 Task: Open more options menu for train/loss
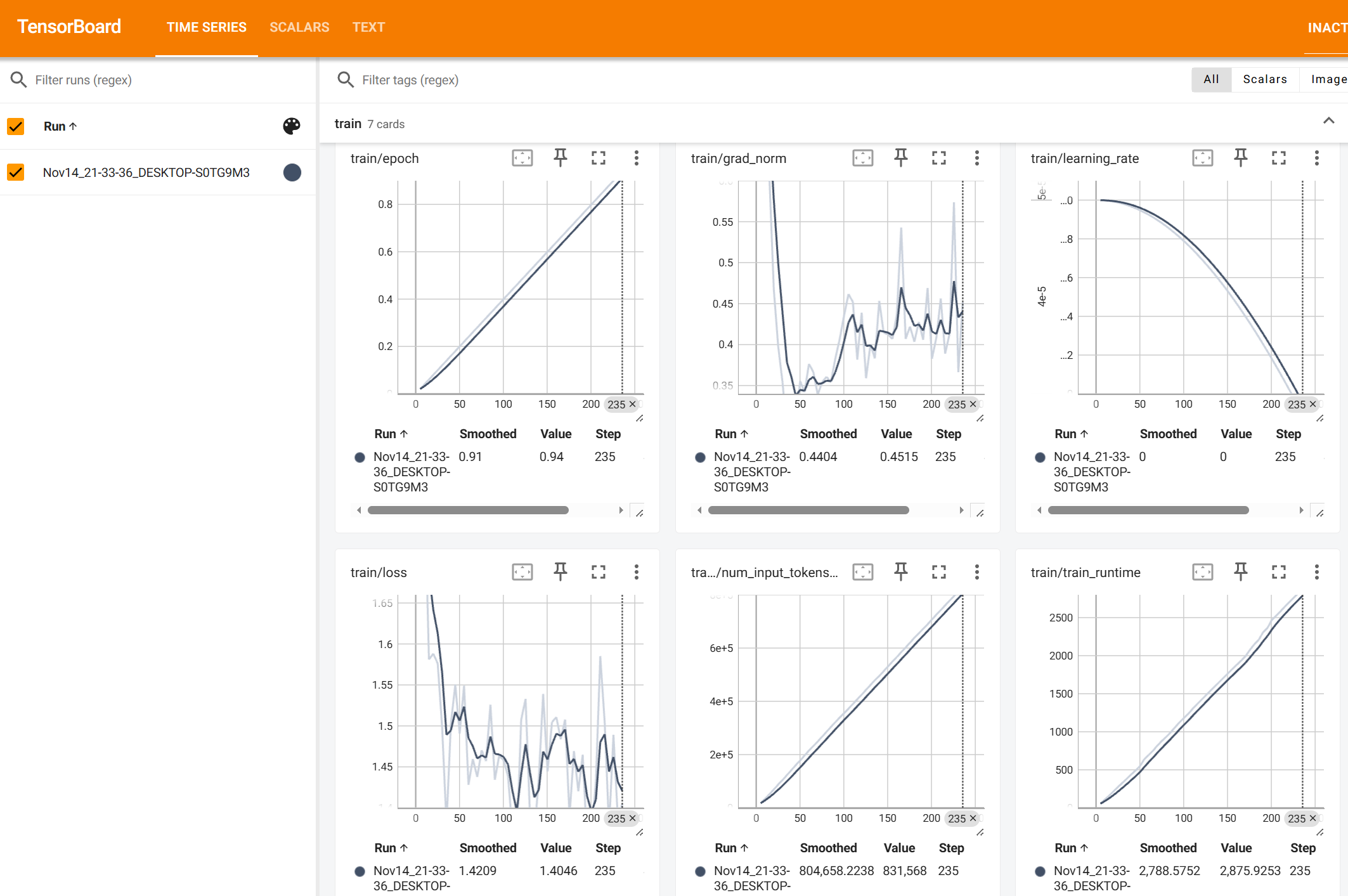[636, 572]
